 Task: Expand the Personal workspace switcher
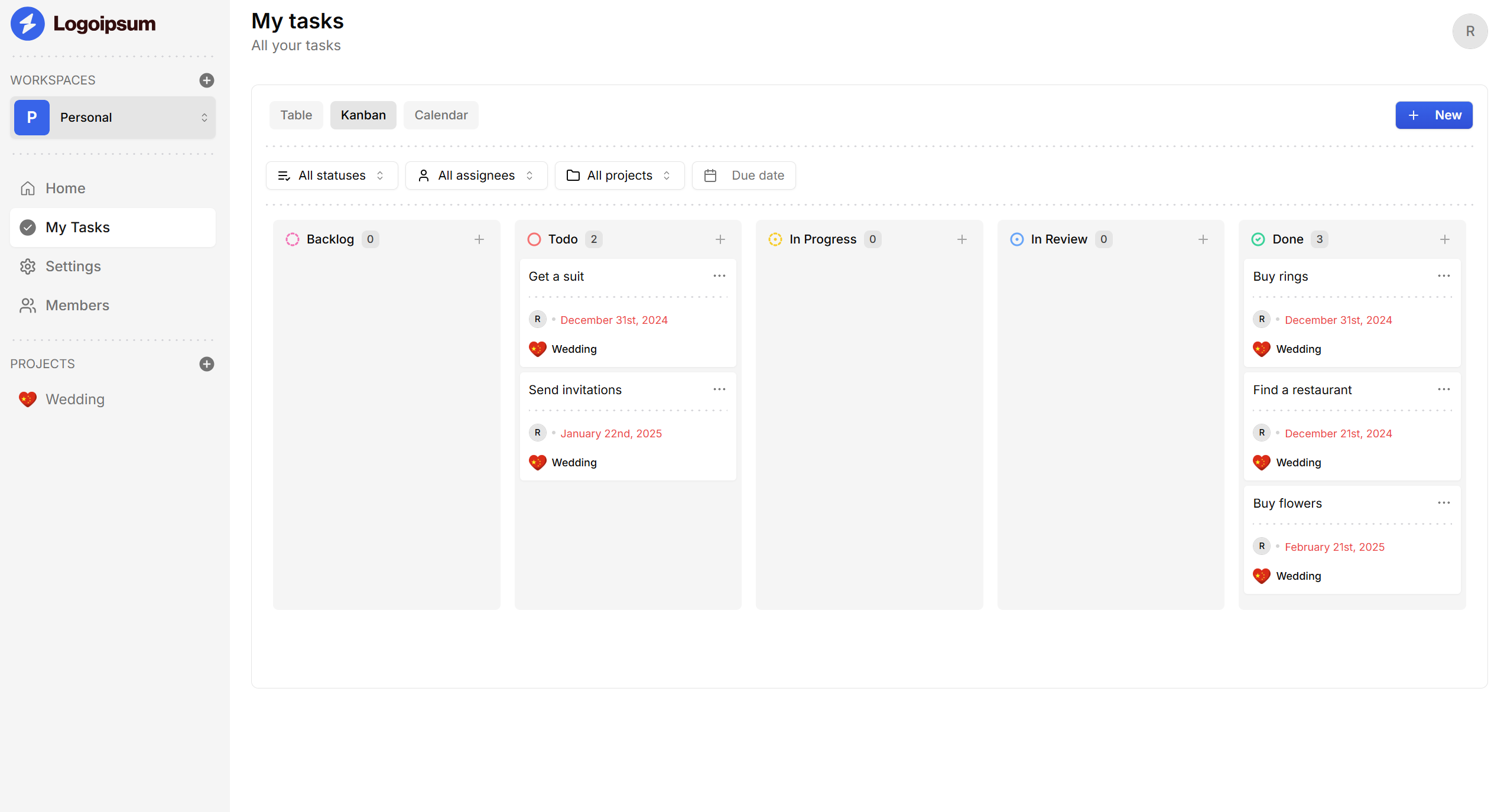click(x=113, y=118)
